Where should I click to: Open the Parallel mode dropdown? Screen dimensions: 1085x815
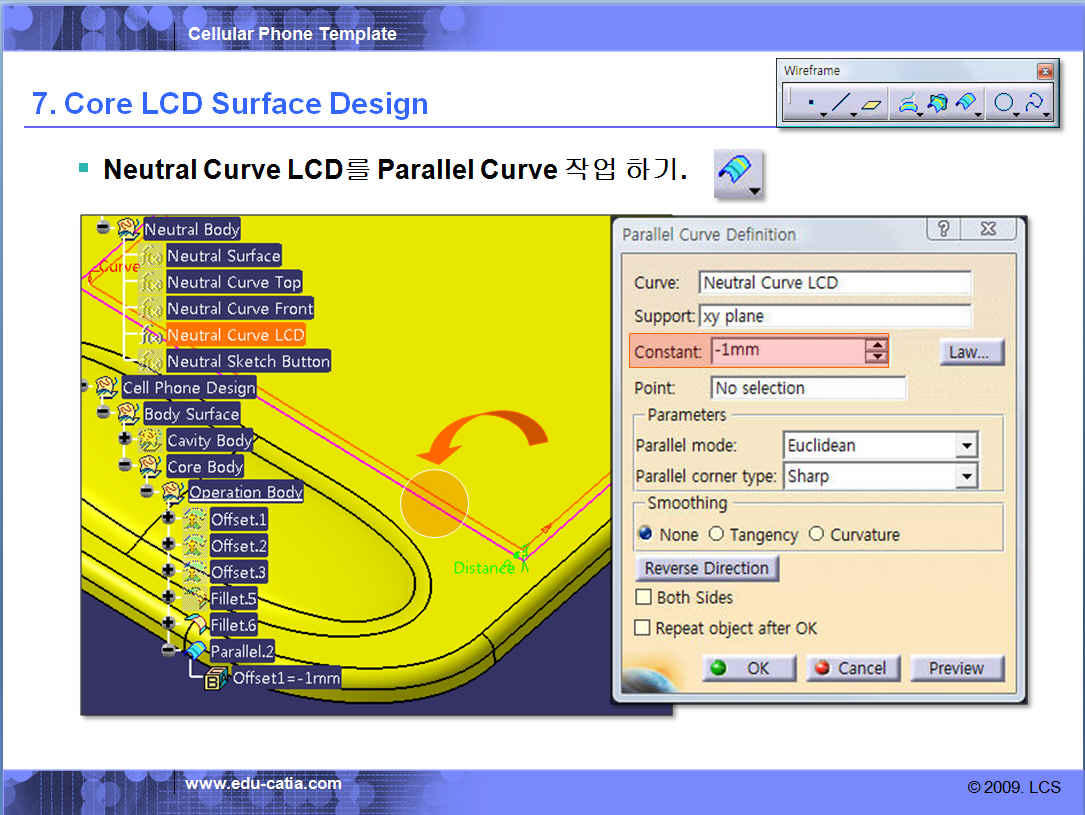pos(965,446)
